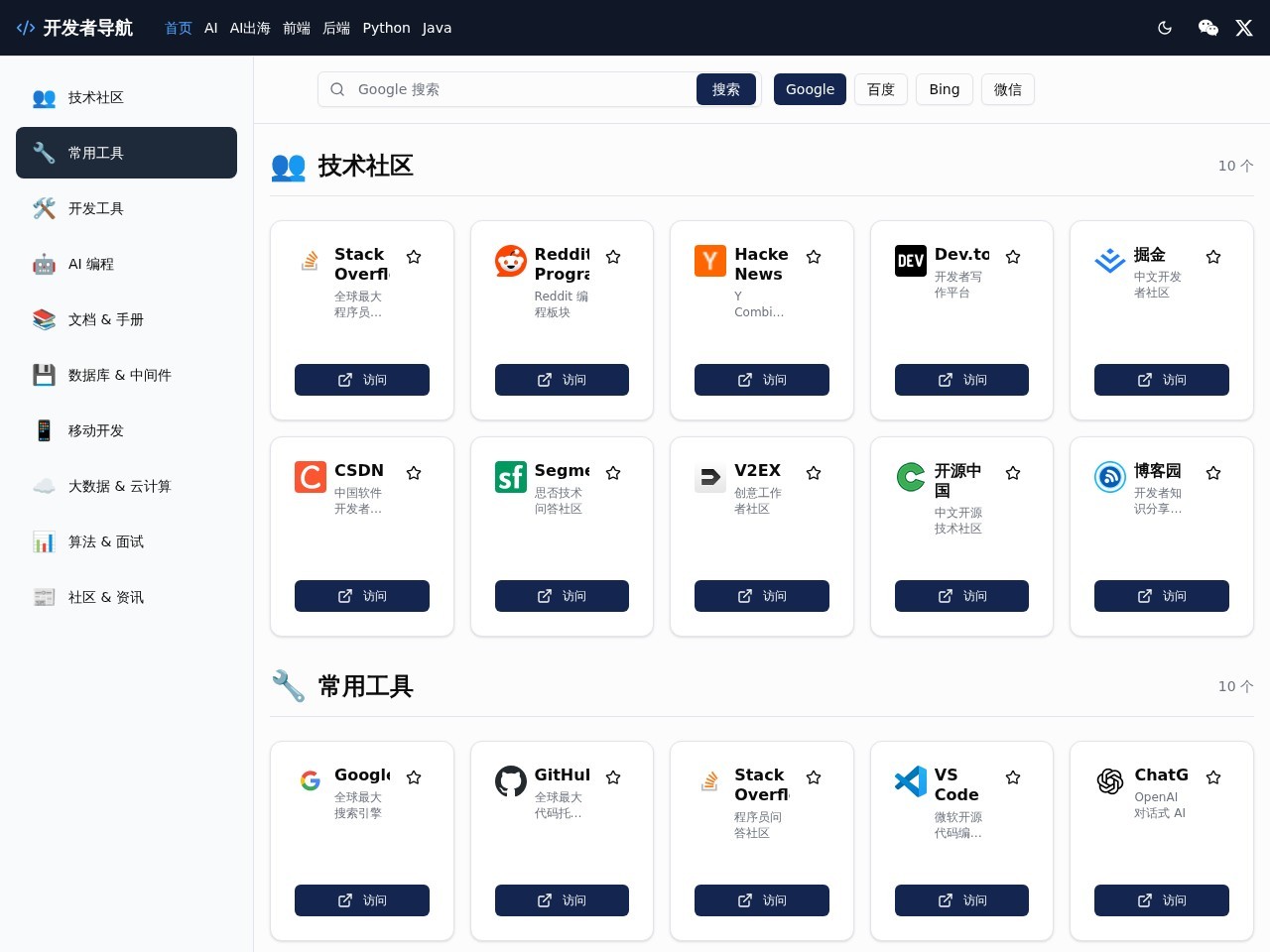Favorite Stack Overflow in 技术社区 with star
Screen dimensions: 1270x952
coord(414,257)
